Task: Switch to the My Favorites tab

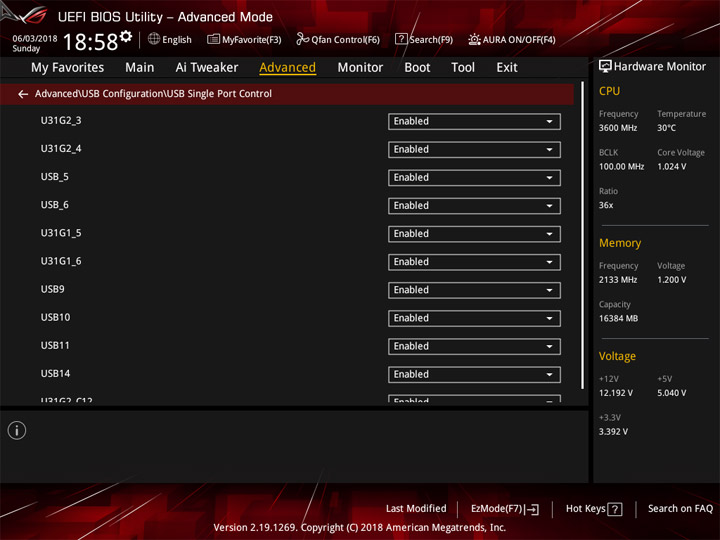Action: click(x=68, y=68)
